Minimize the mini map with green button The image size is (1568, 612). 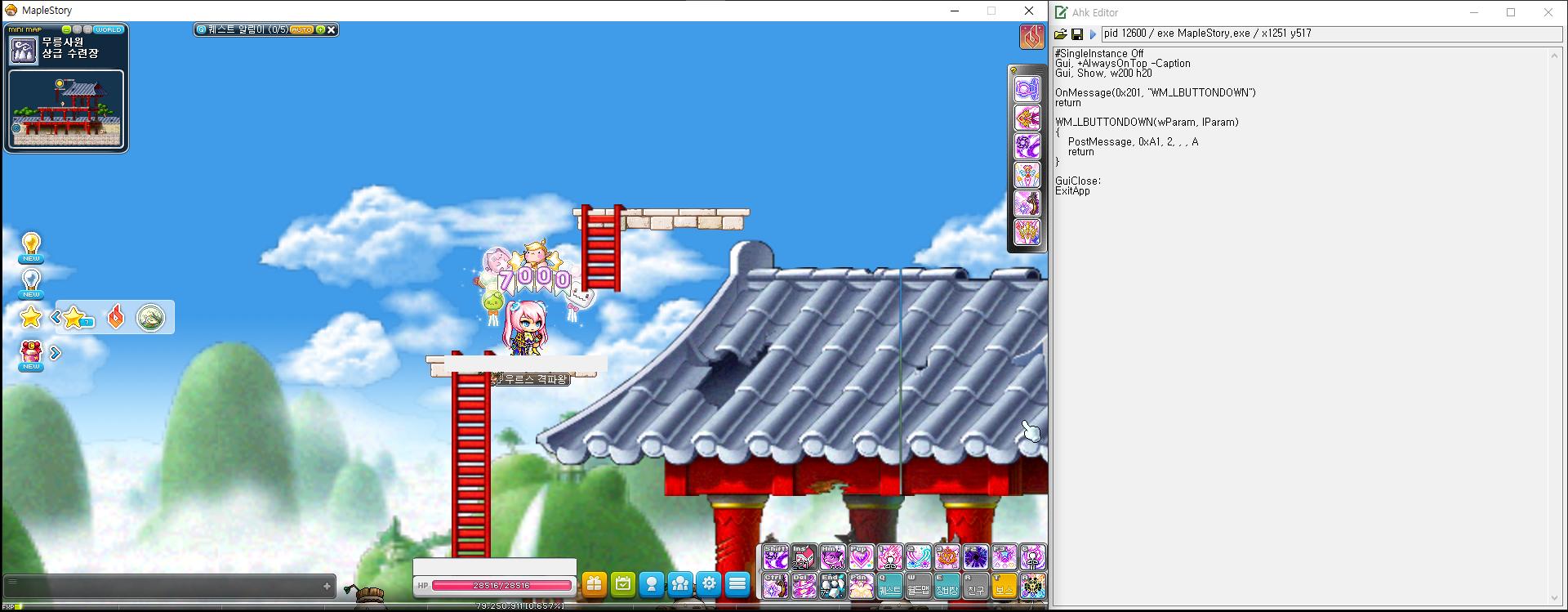click(x=67, y=29)
